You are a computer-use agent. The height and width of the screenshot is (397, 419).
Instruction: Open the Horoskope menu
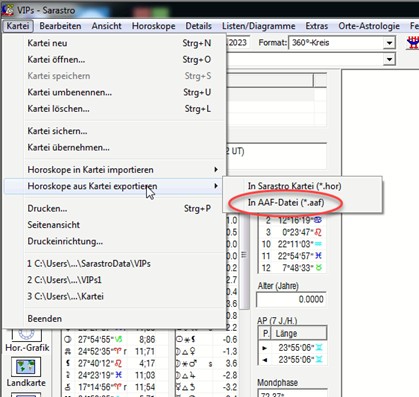click(154, 26)
